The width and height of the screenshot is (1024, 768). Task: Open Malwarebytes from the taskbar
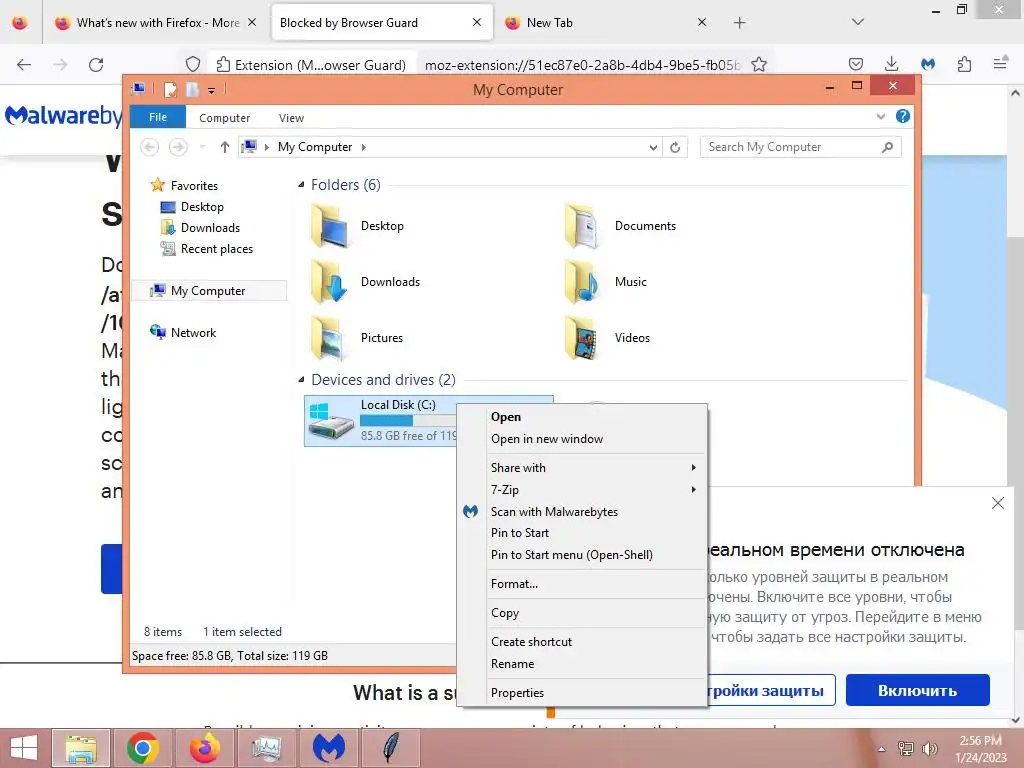tap(328, 748)
